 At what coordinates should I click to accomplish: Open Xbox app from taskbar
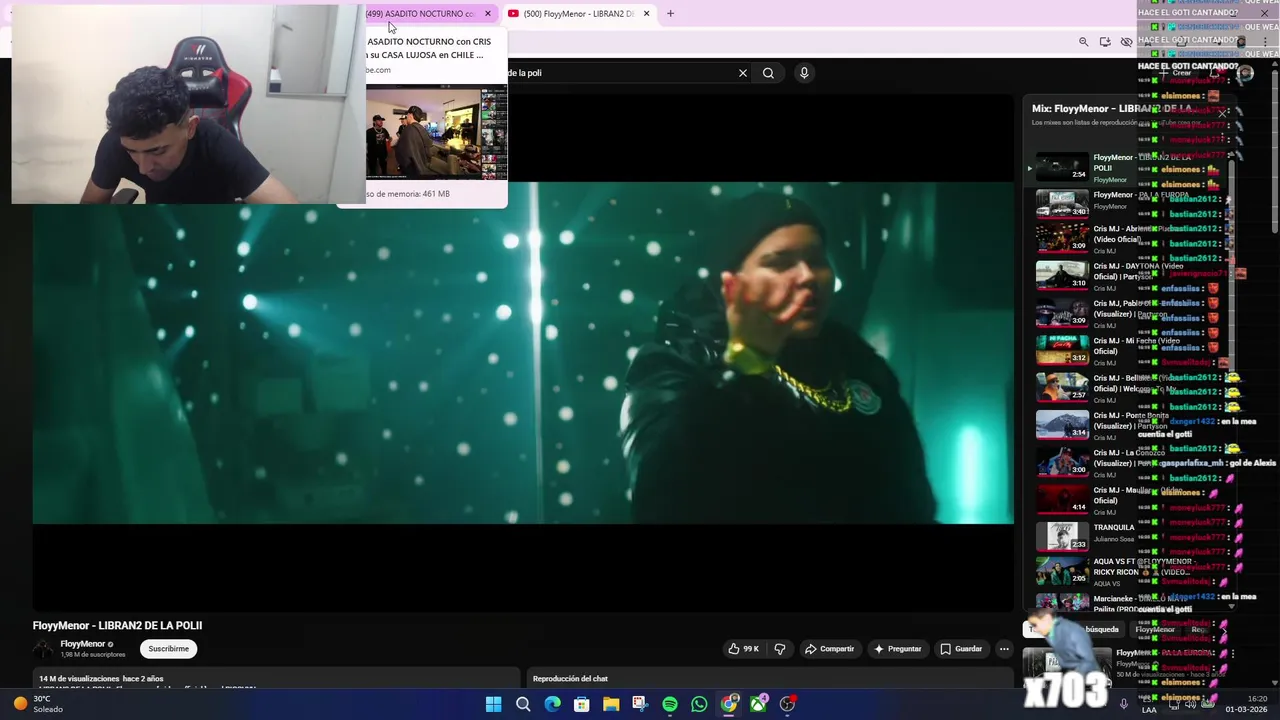tap(758, 704)
